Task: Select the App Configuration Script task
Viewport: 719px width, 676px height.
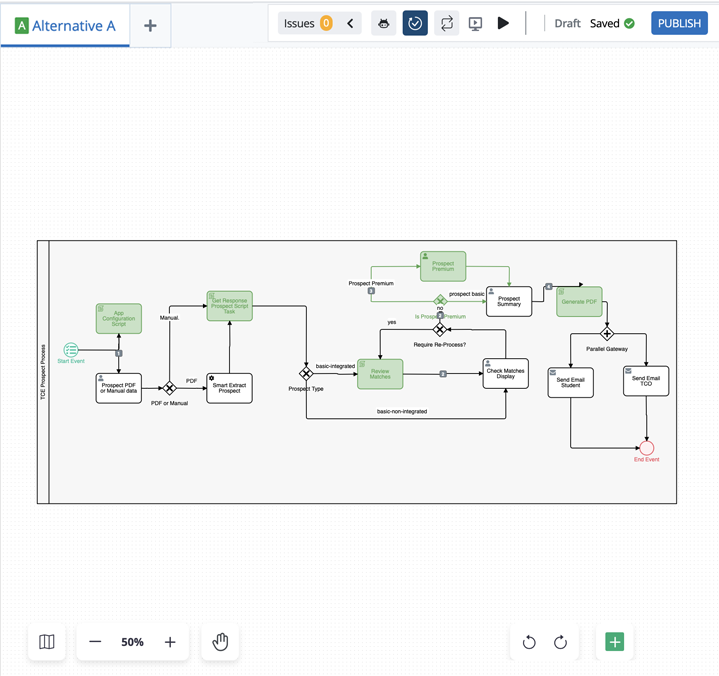Action: [119, 318]
